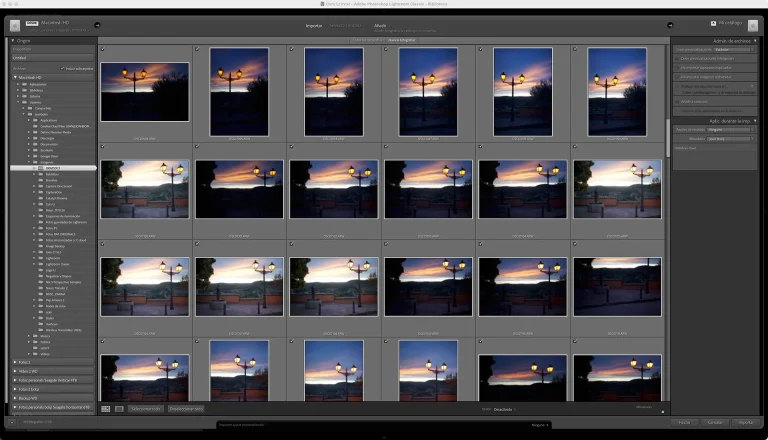Screen dimensions: 768x440
Task: Click the Aplicaciones folder icon under Macintosh HD
Action: pos(24,84)
